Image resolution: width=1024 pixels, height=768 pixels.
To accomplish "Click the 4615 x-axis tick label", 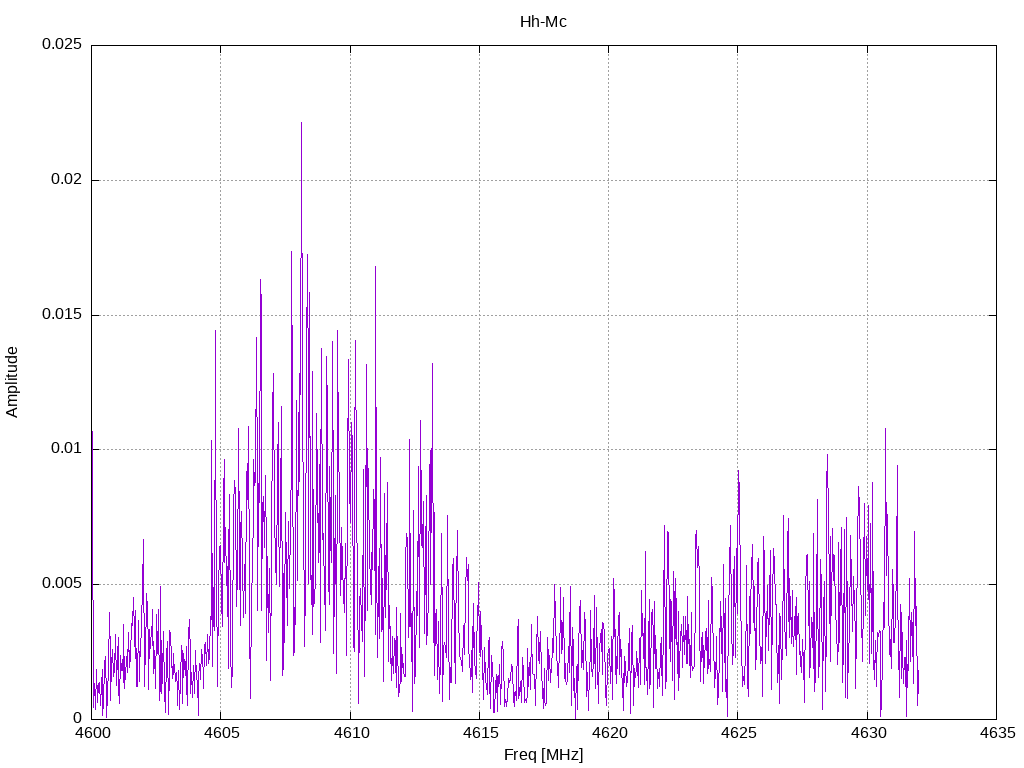I will coord(479,734).
